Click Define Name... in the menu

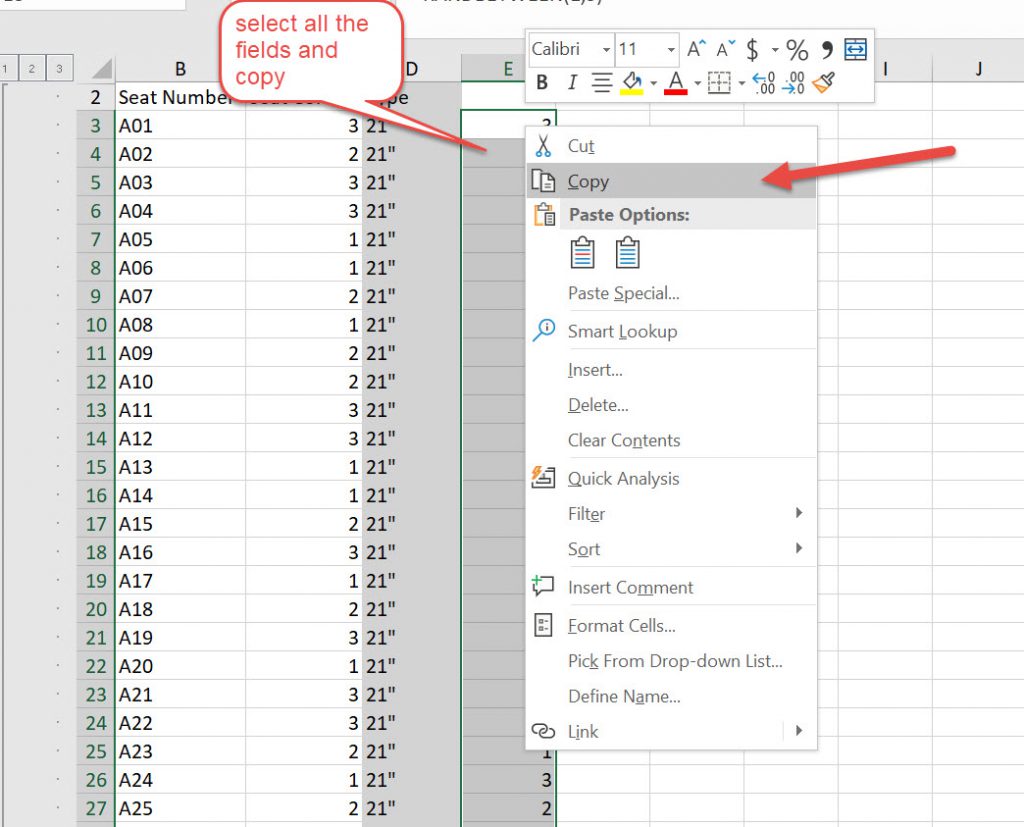[x=624, y=696]
